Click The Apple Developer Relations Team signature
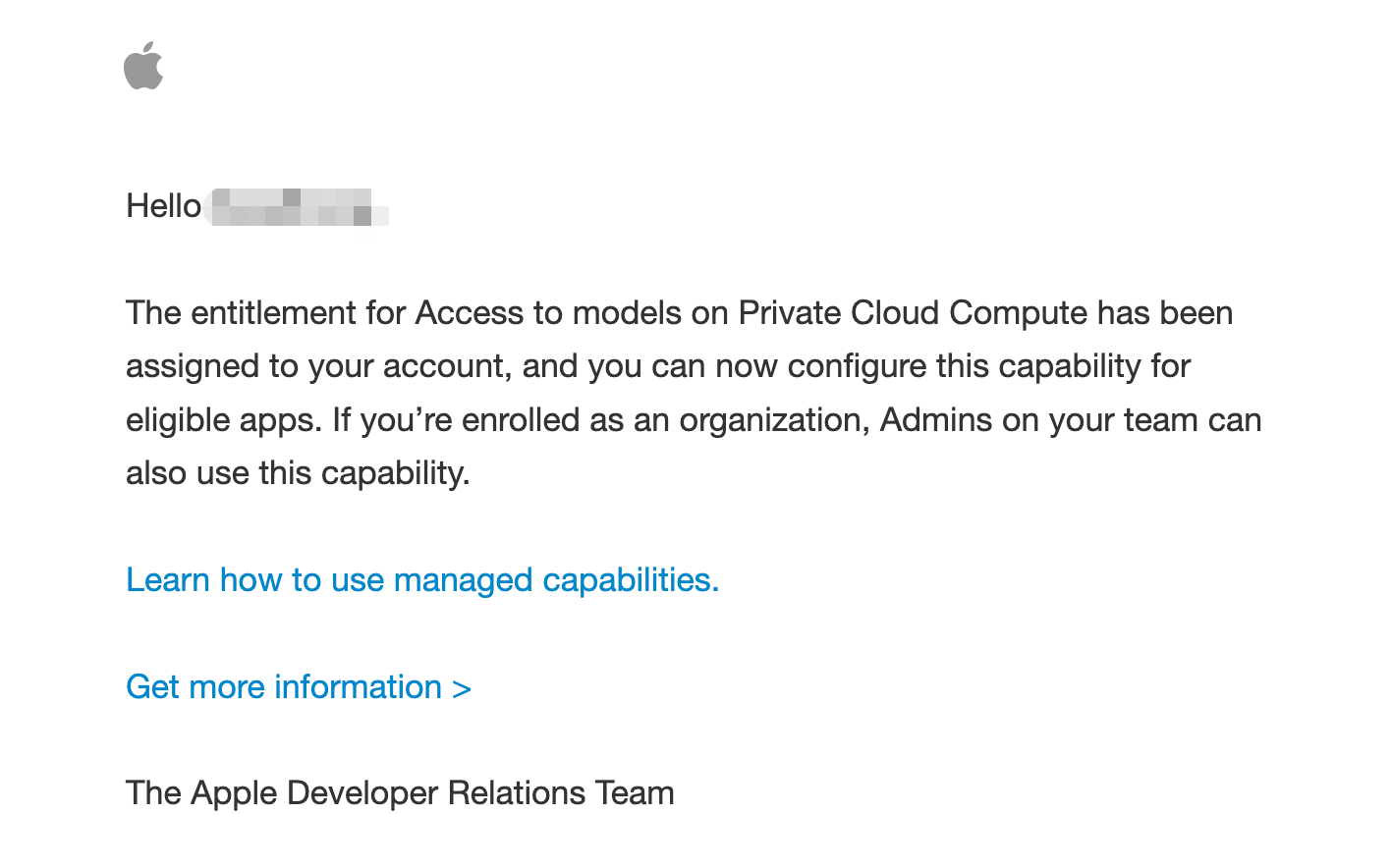1391x868 pixels. click(400, 793)
